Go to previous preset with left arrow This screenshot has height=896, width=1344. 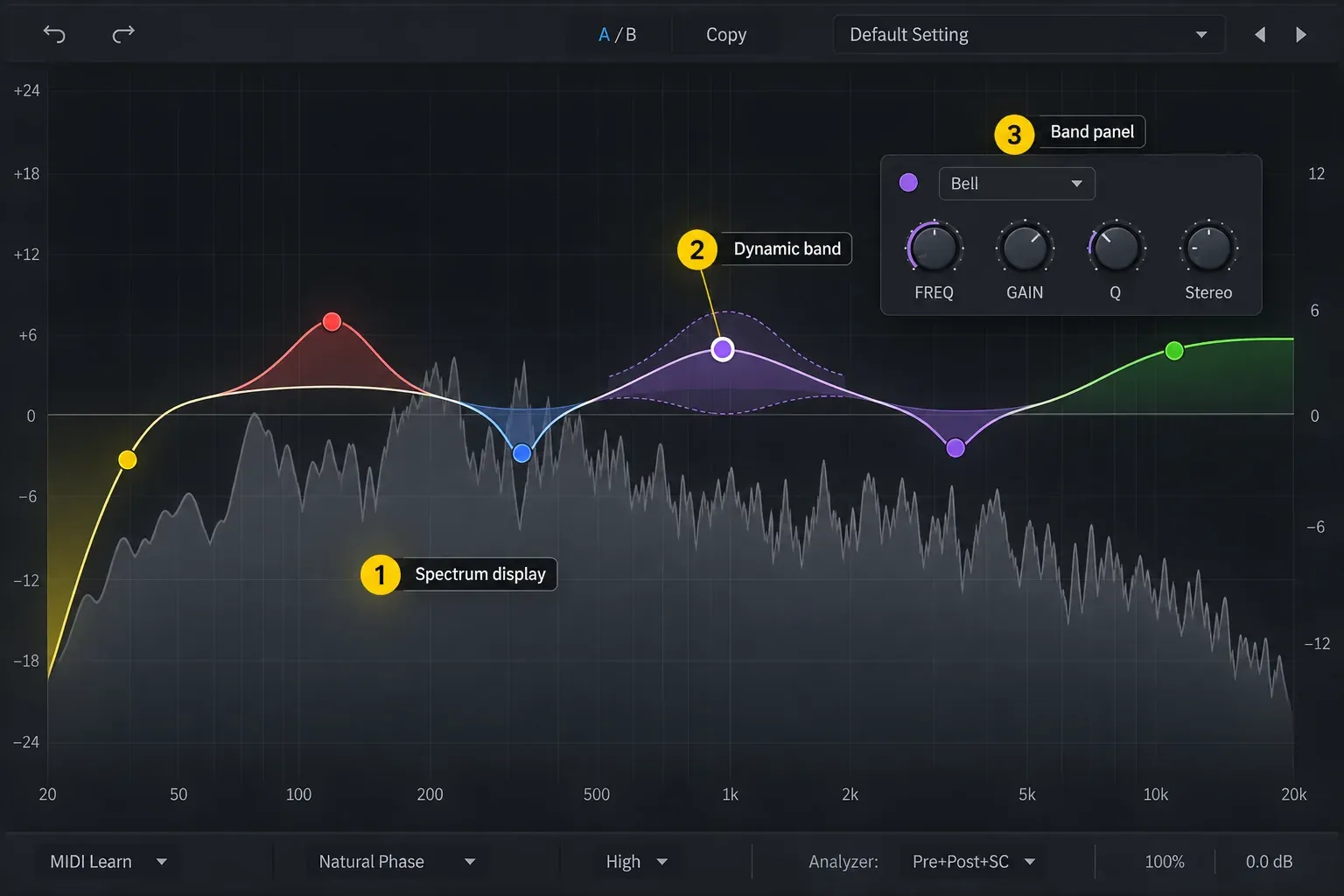point(1260,35)
